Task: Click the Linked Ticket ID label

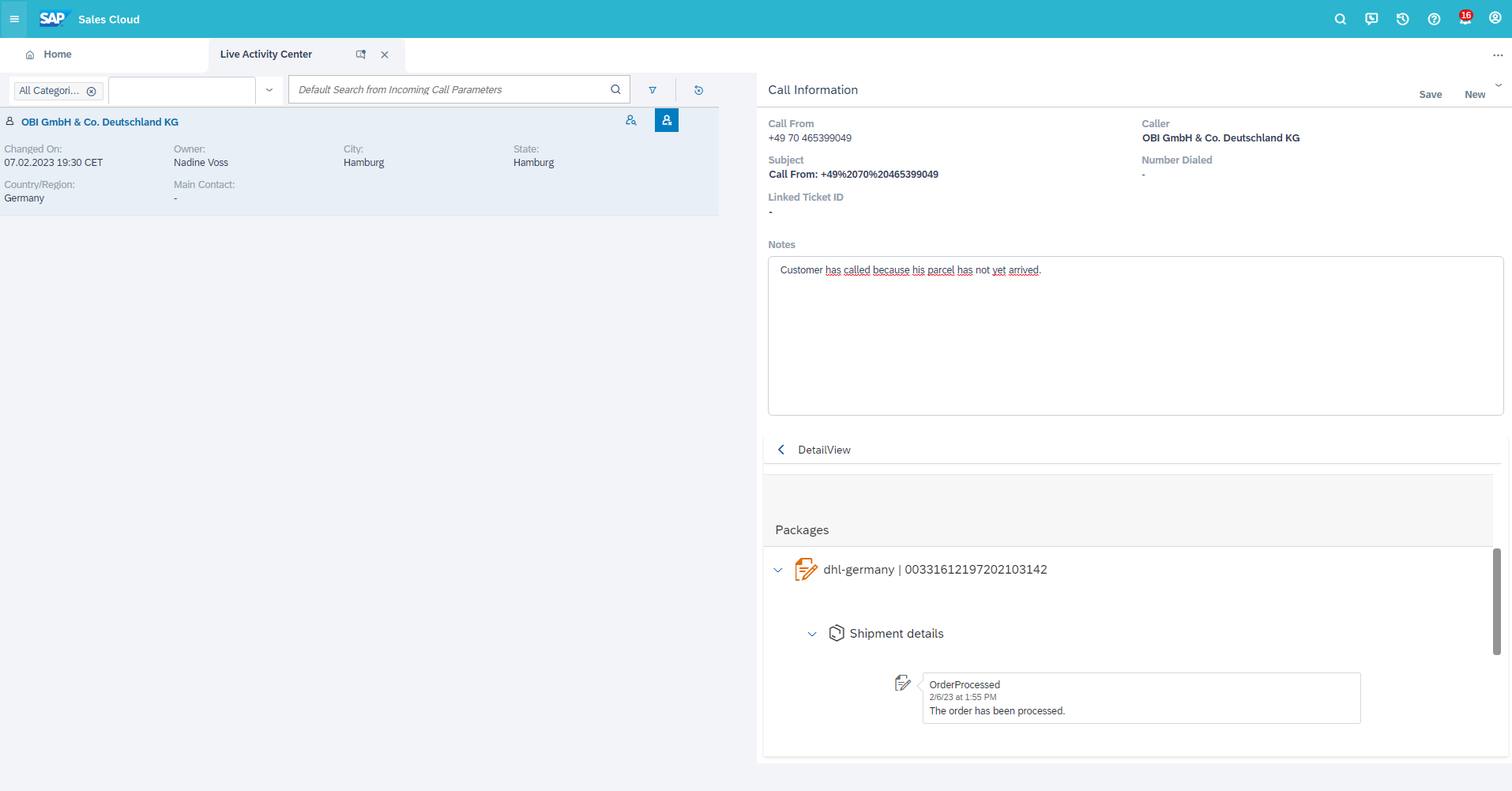Action: click(x=806, y=198)
